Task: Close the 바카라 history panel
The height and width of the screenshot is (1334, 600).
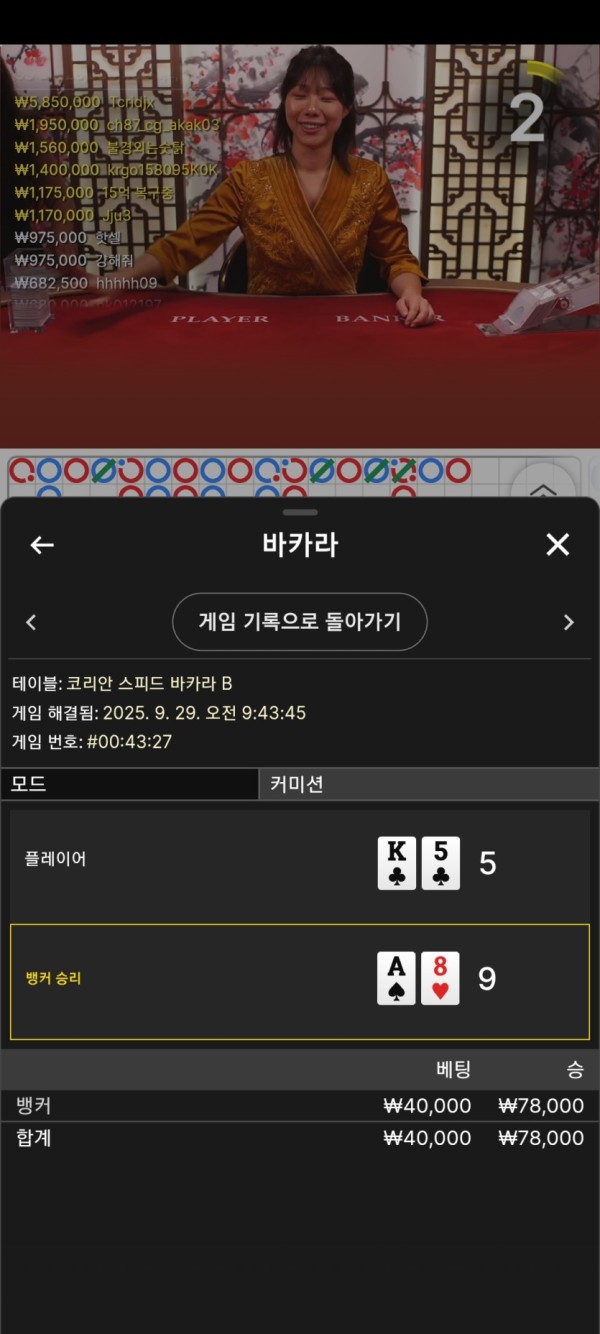Action: (x=557, y=544)
